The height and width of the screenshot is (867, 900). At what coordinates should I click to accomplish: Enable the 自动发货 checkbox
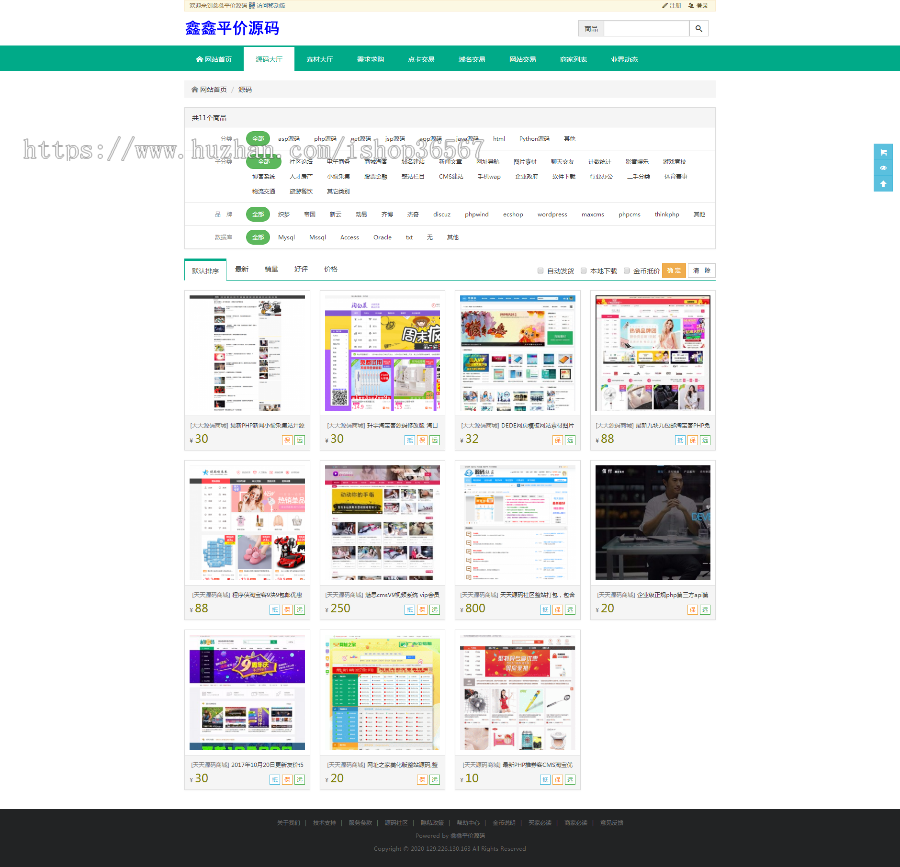coord(541,270)
